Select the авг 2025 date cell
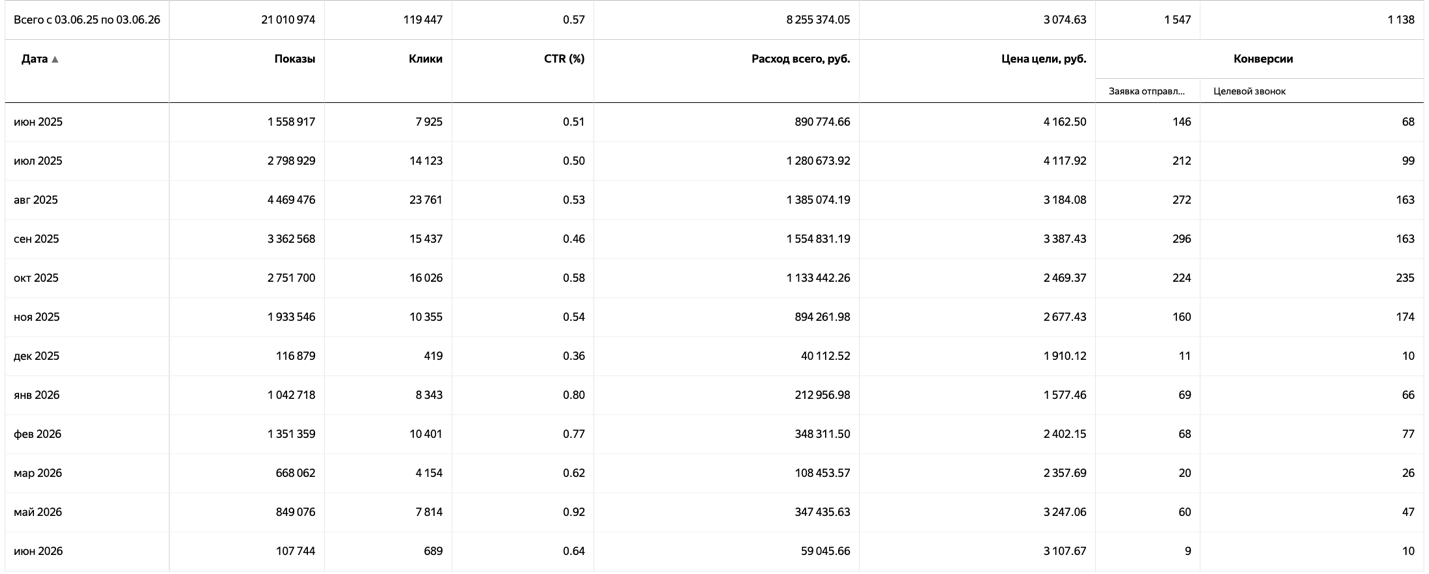1429x574 pixels. pos(36,200)
